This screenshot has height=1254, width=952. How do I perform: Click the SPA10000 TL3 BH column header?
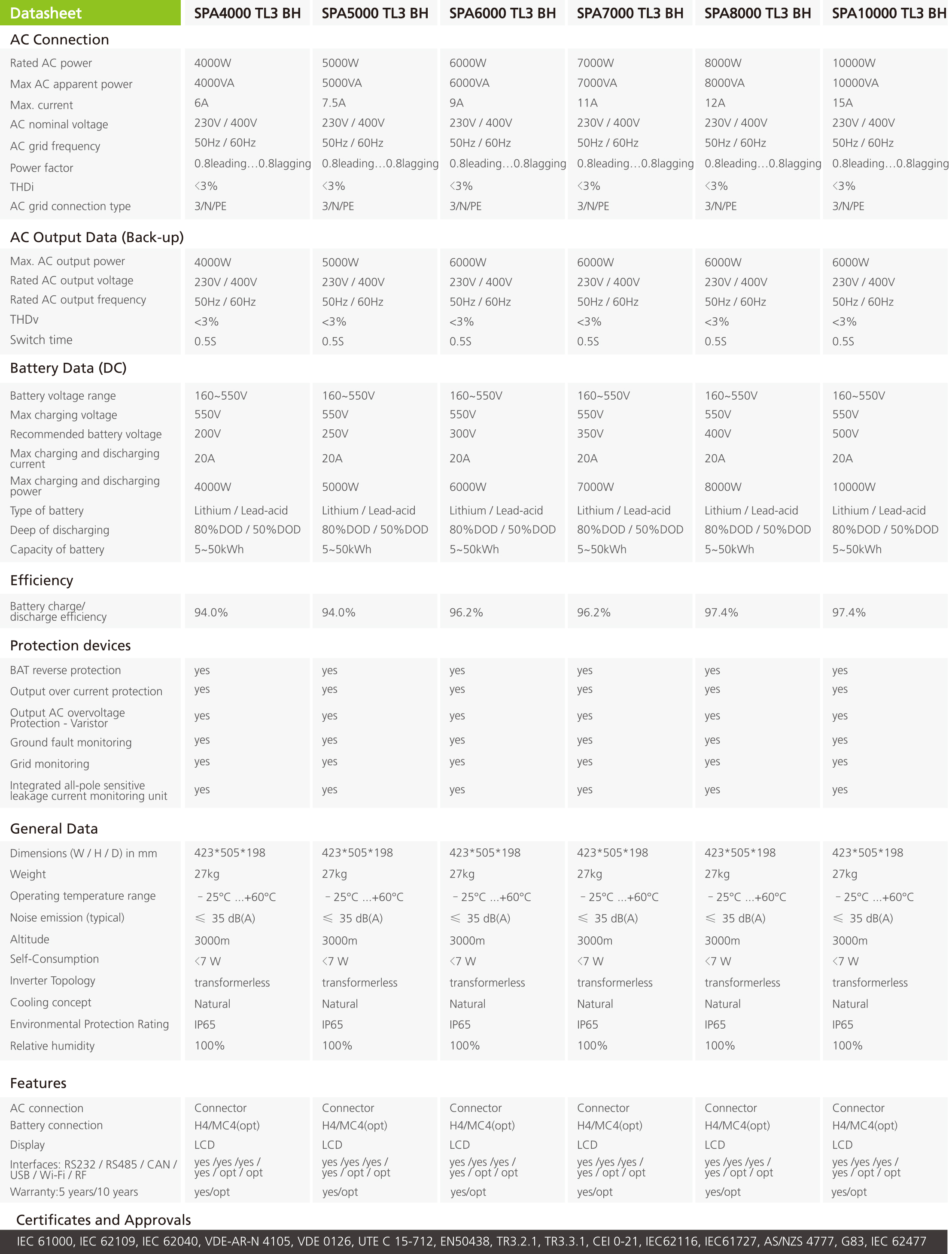[x=888, y=13]
